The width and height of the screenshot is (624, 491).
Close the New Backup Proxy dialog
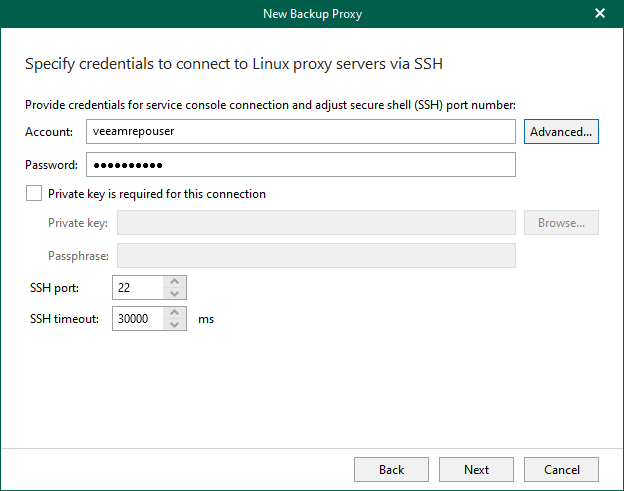(x=600, y=13)
